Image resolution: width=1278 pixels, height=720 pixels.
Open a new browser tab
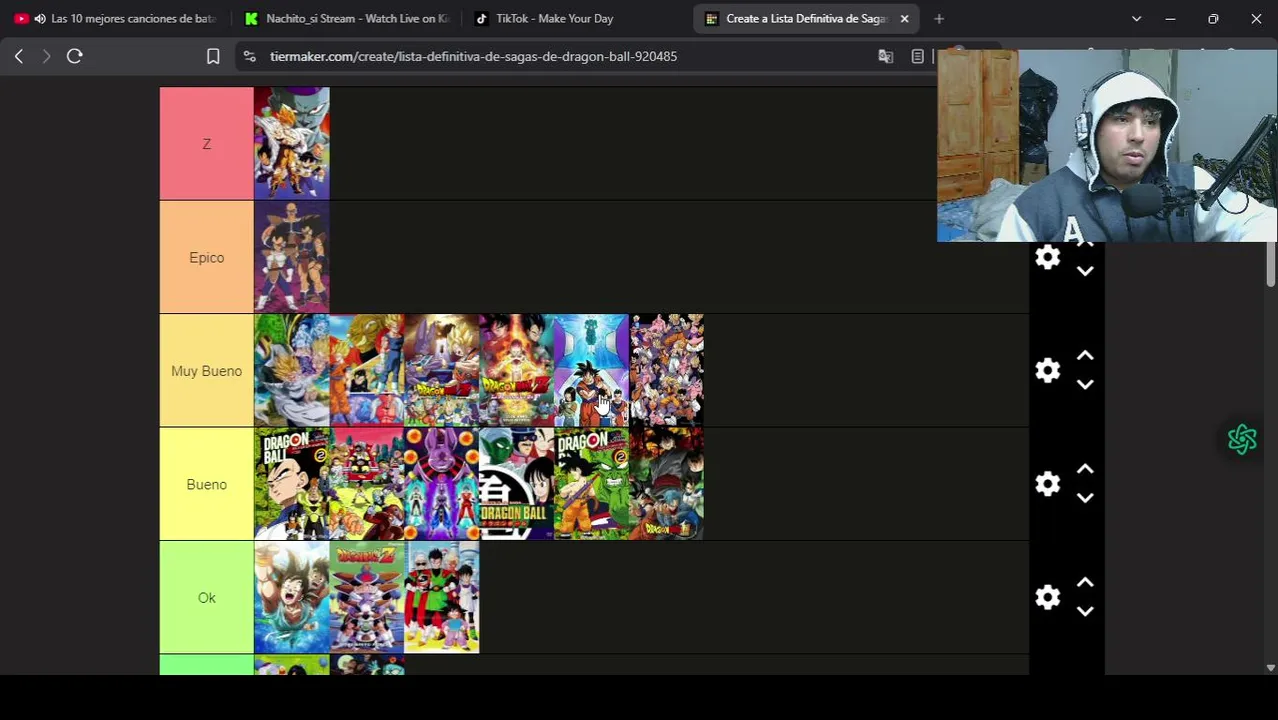[x=939, y=19]
